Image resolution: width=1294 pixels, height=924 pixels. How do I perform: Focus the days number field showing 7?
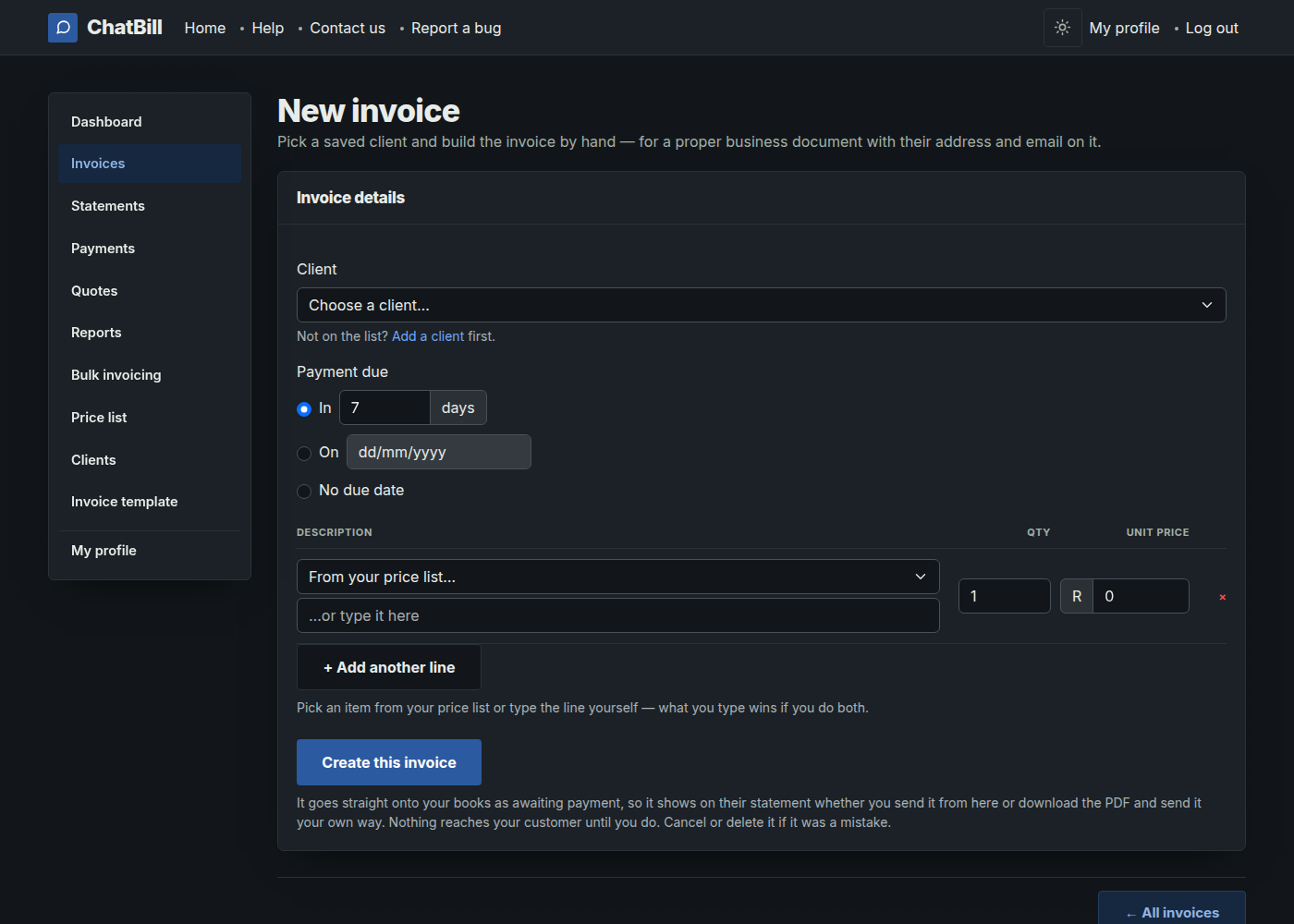pyautogui.click(x=385, y=407)
